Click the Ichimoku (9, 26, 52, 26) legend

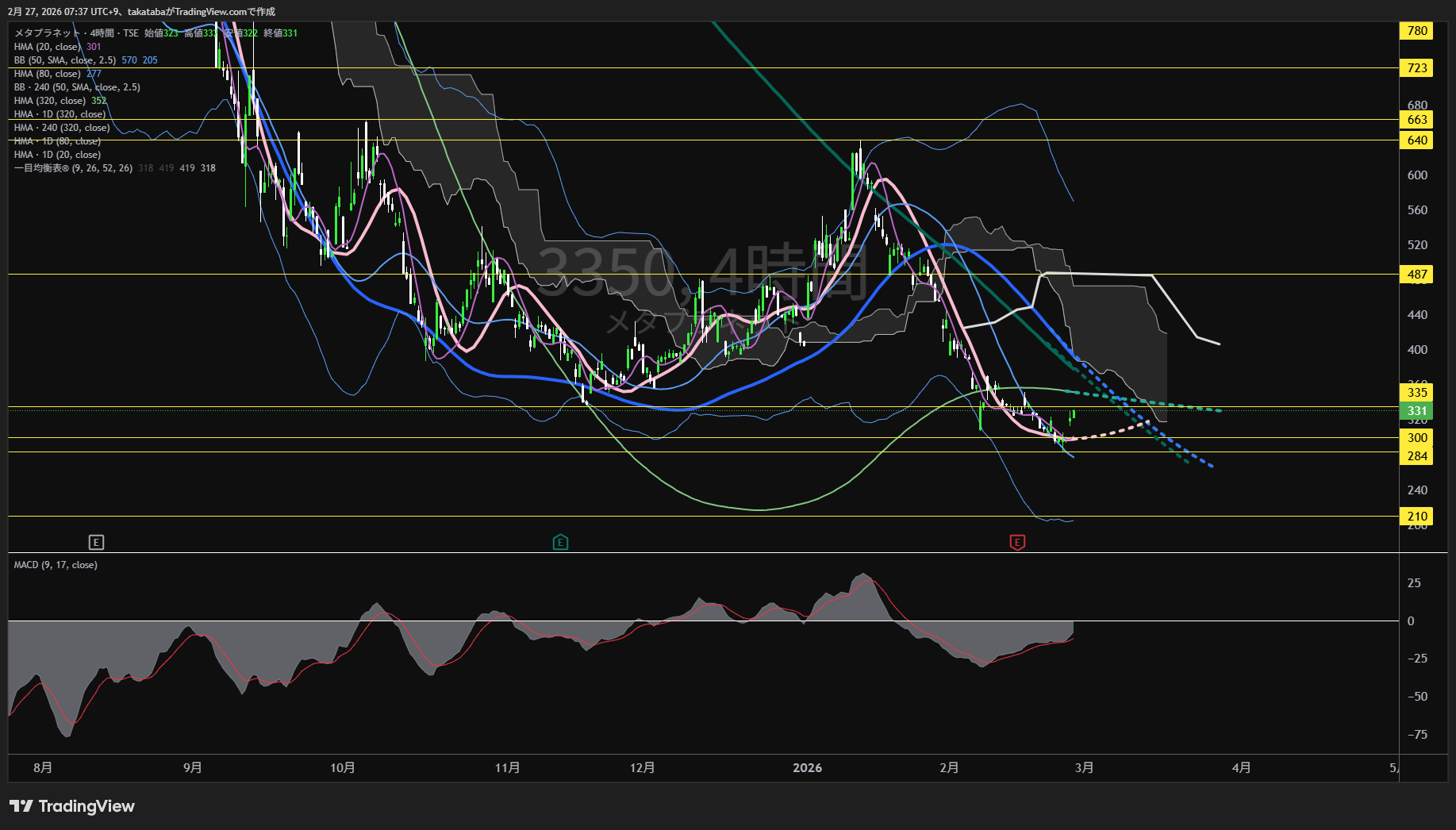(73, 168)
